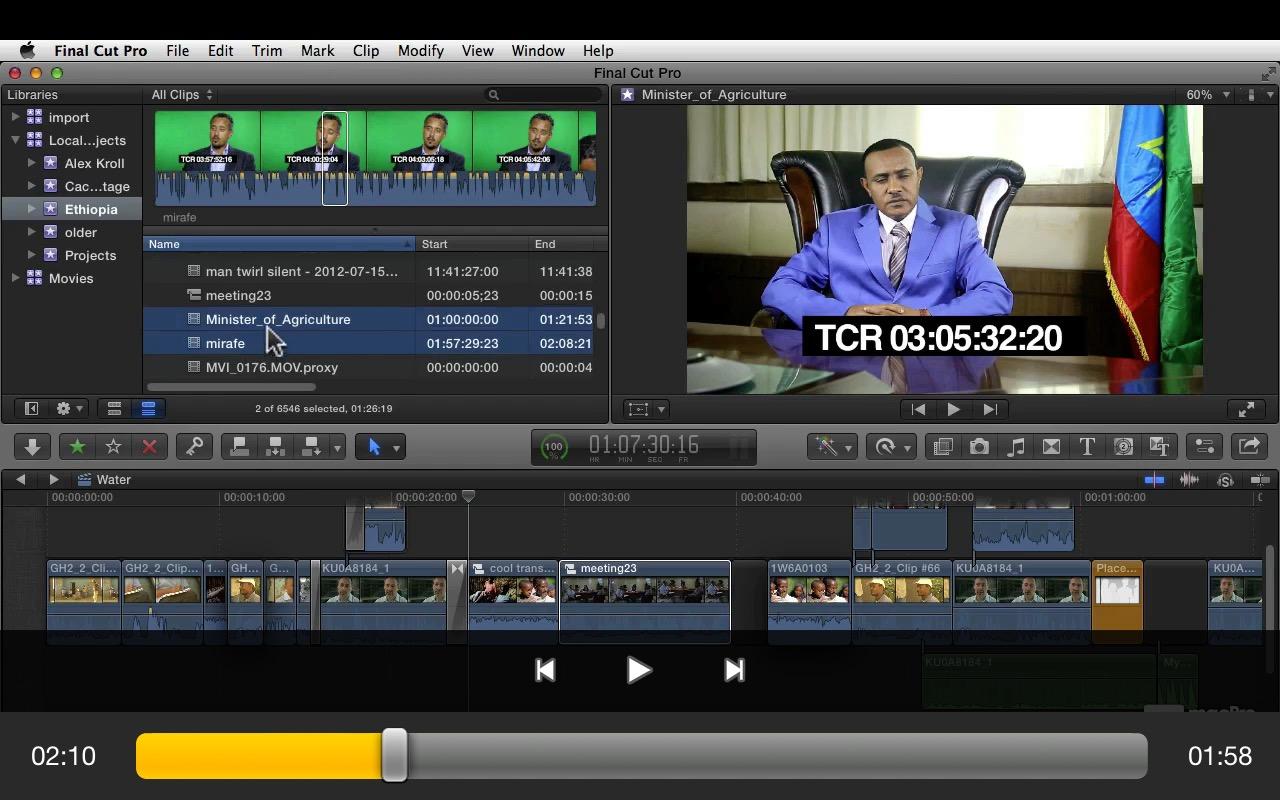The image size is (1280, 800).
Task: Jump to next edit in the viewer
Action: coord(989,409)
